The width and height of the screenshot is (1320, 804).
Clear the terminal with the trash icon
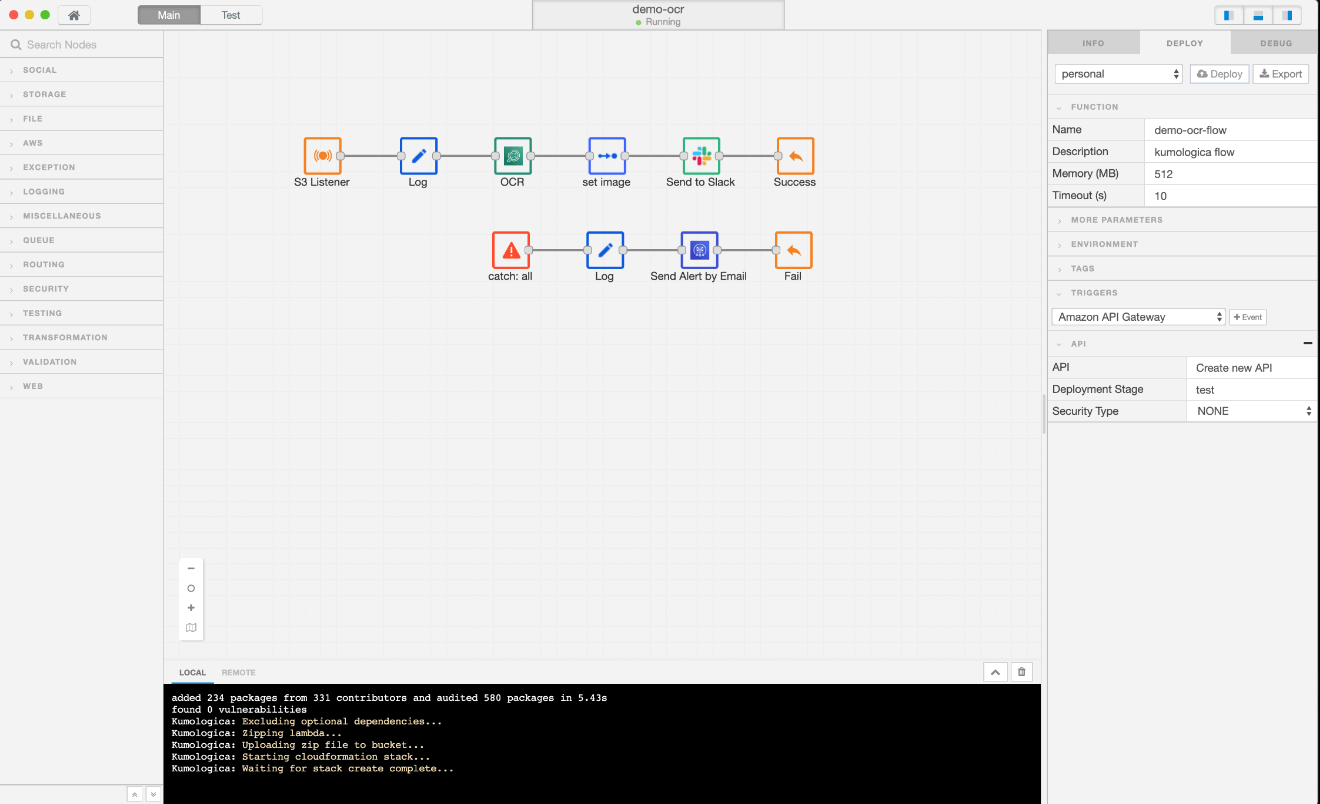1021,672
